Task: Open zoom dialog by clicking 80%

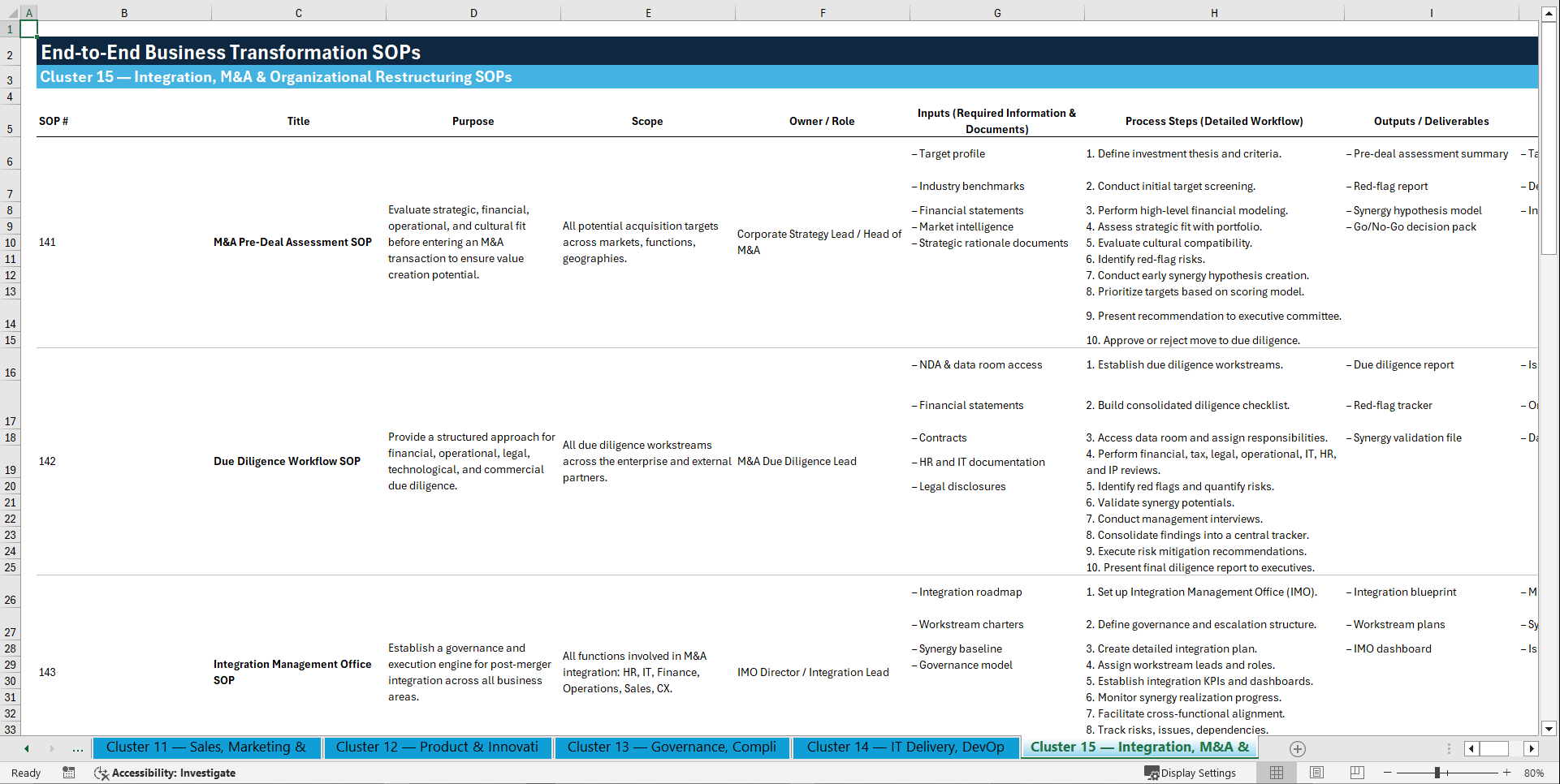Action: click(x=1535, y=773)
